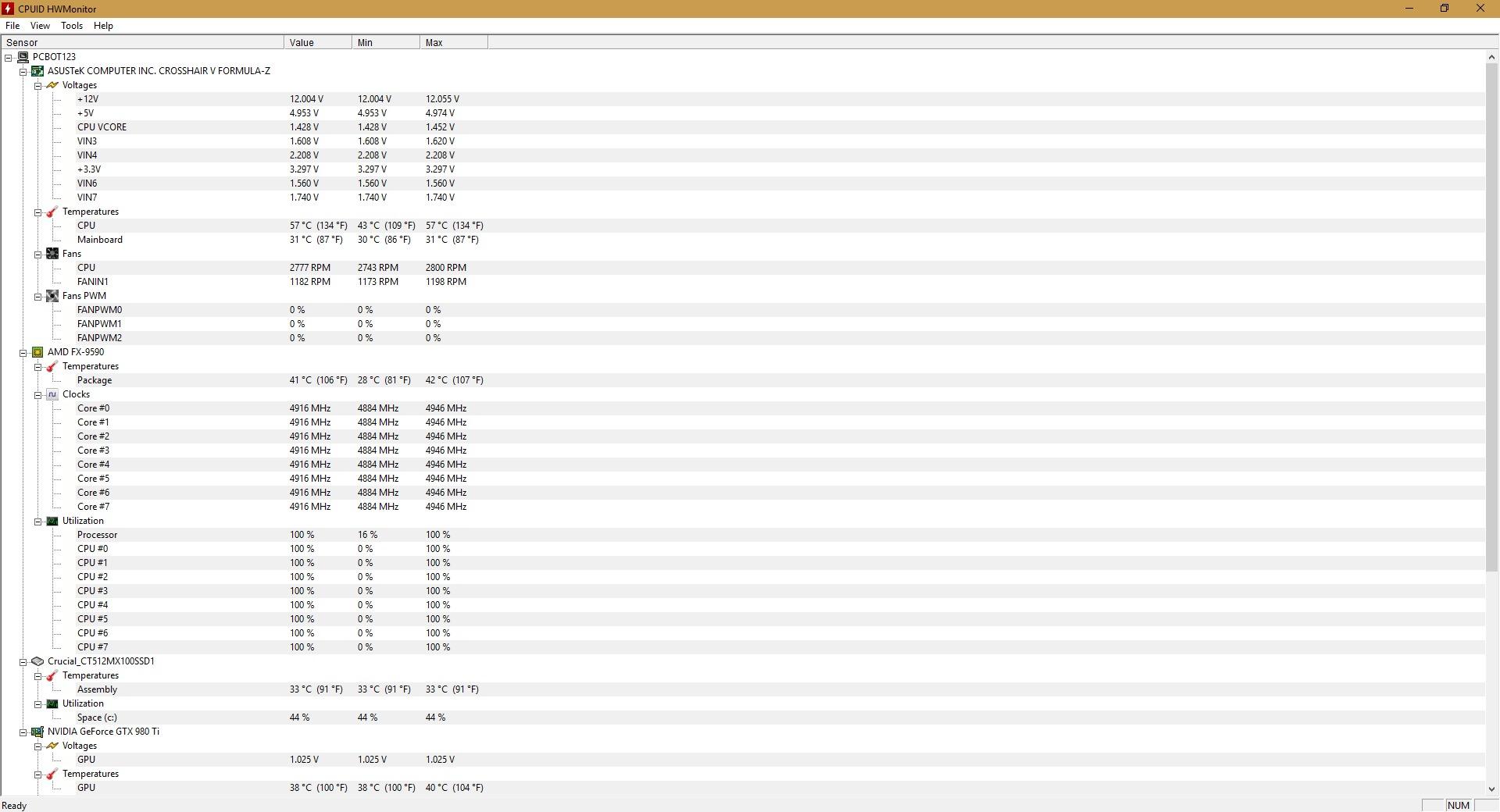Image resolution: width=1500 pixels, height=812 pixels.
Task: Click the Clocks waveform icon
Action: pyautogui.click(x=52, y=394)
